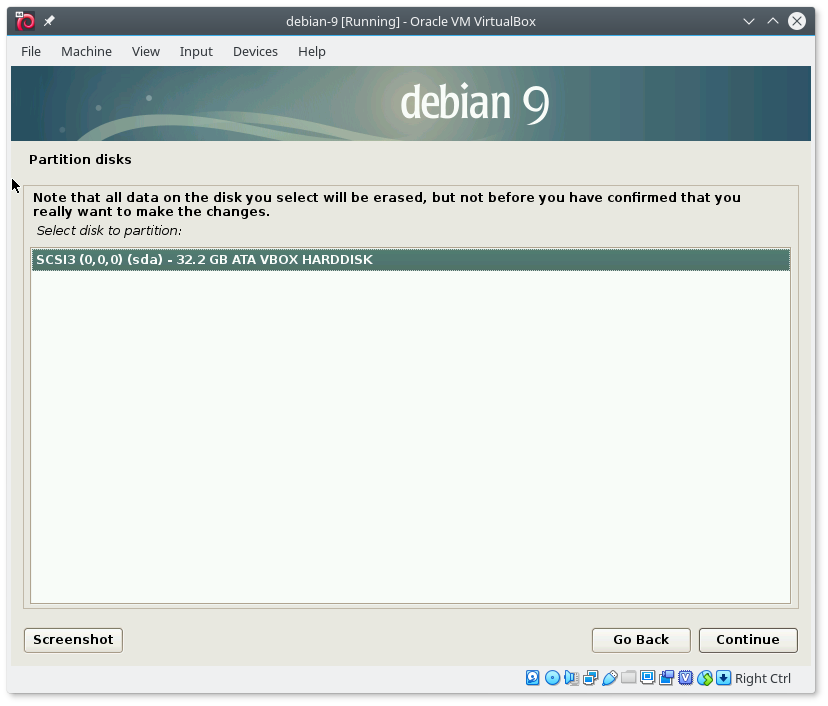Open the Devices menu
Viewport: 828px width, 706px height.
coord(255,51)
